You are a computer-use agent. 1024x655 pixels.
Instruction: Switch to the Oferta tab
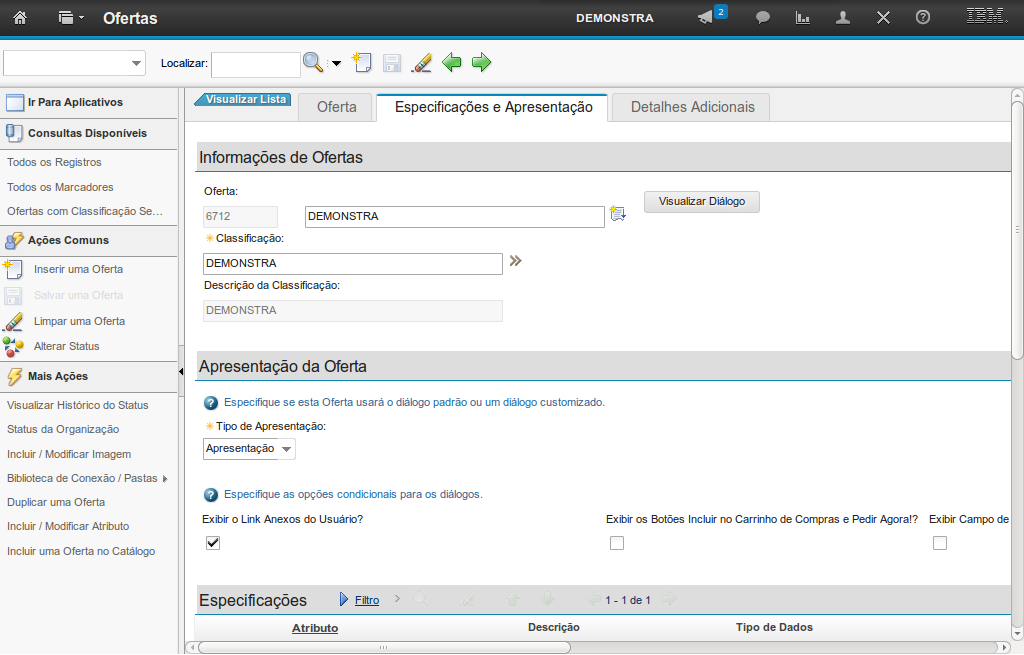(x=336, y=107)
